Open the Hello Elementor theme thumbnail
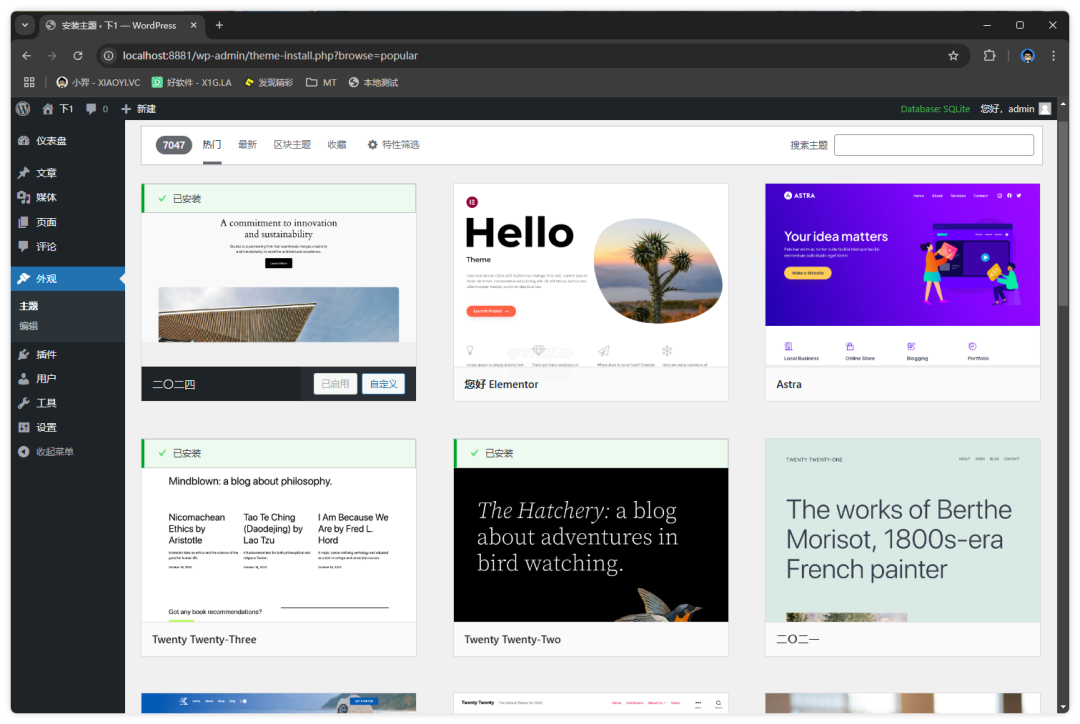Image resolution: width=1080 pixels, height=724 pixels. 591,275
